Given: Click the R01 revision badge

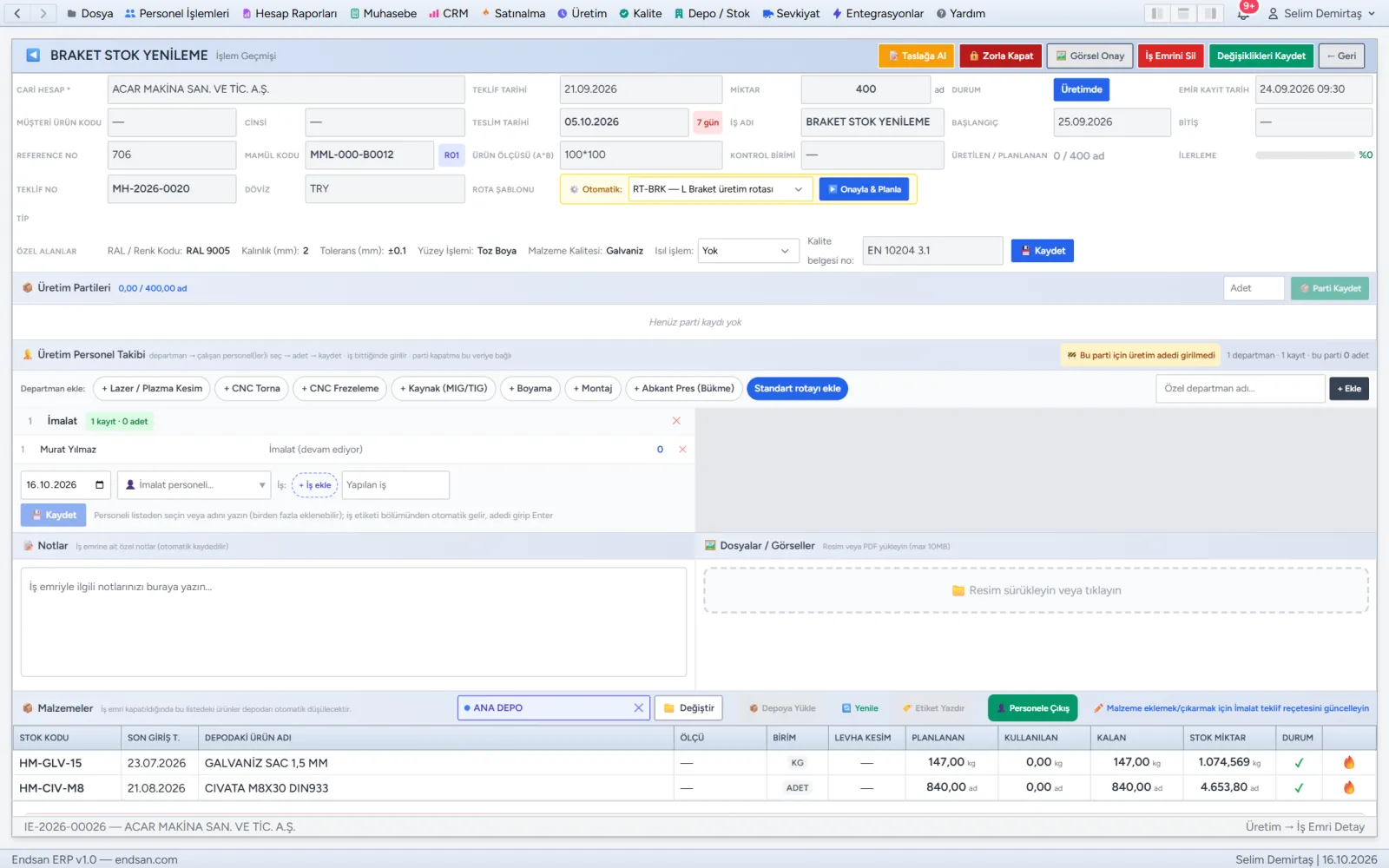Looking at the screenshot, I should [451, 155].
